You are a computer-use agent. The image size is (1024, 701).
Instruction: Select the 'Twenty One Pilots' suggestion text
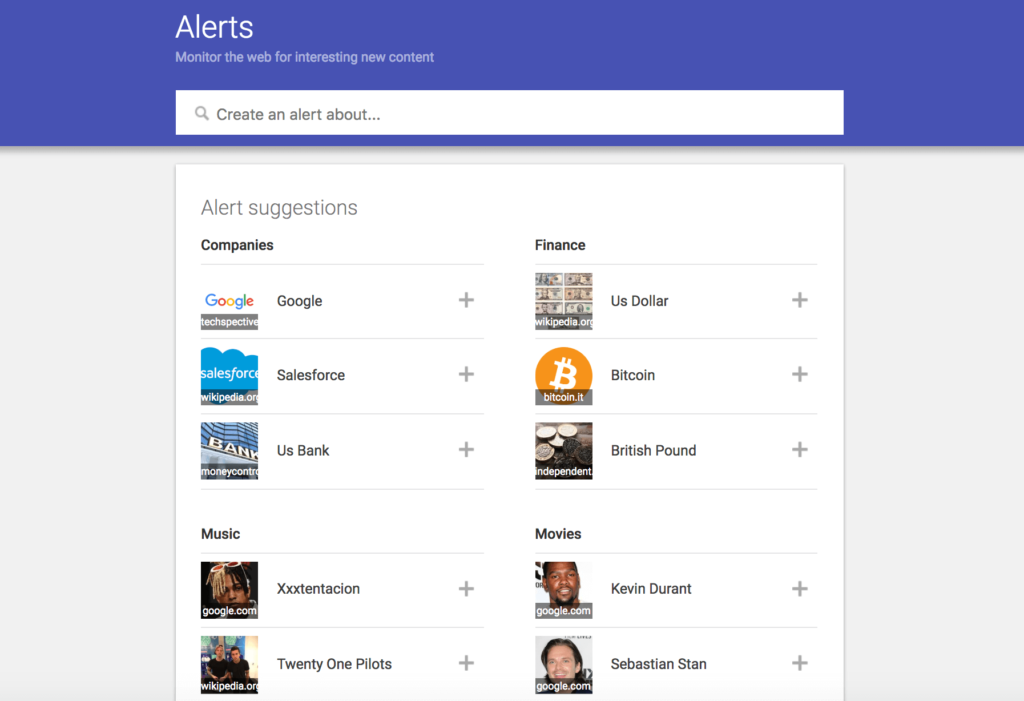tap(334, 664)
